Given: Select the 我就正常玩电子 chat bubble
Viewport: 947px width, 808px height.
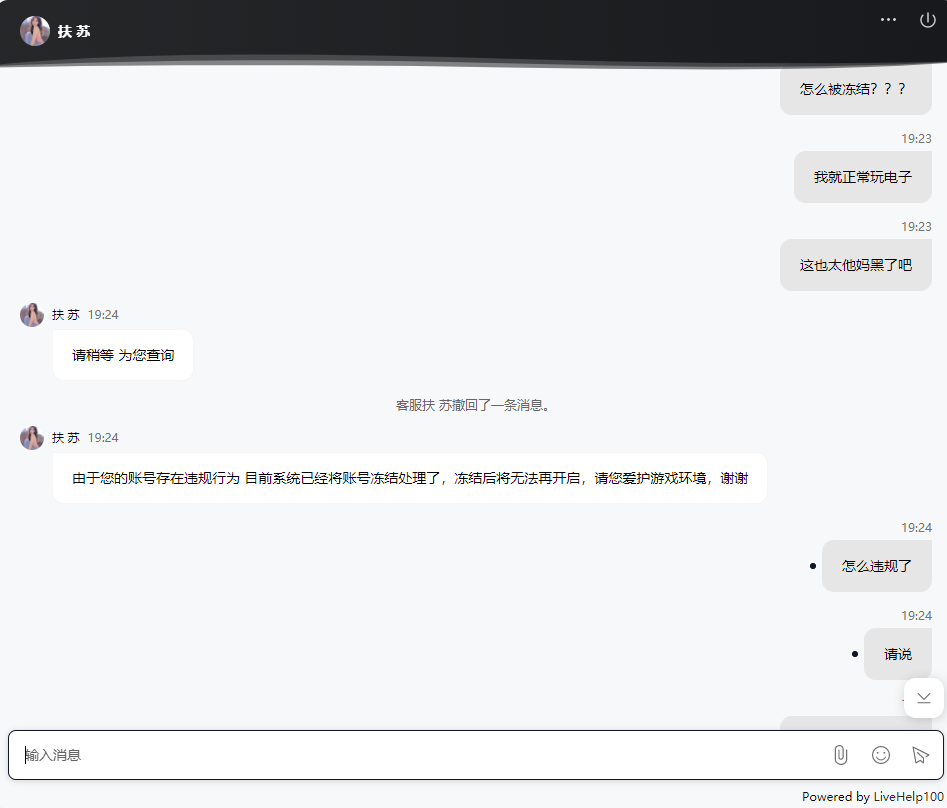Looking at the screenshot, I should [x=862, y=177].
